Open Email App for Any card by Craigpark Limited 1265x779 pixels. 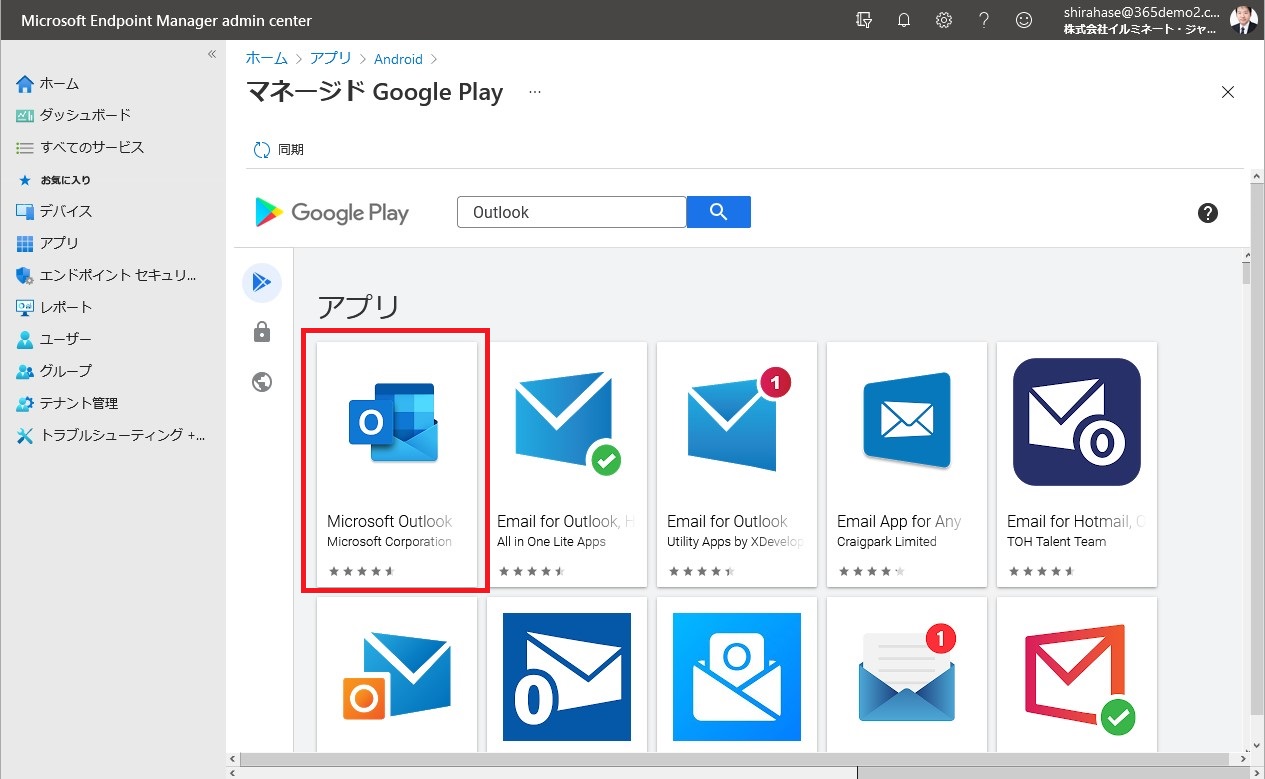tap(907, 464)
